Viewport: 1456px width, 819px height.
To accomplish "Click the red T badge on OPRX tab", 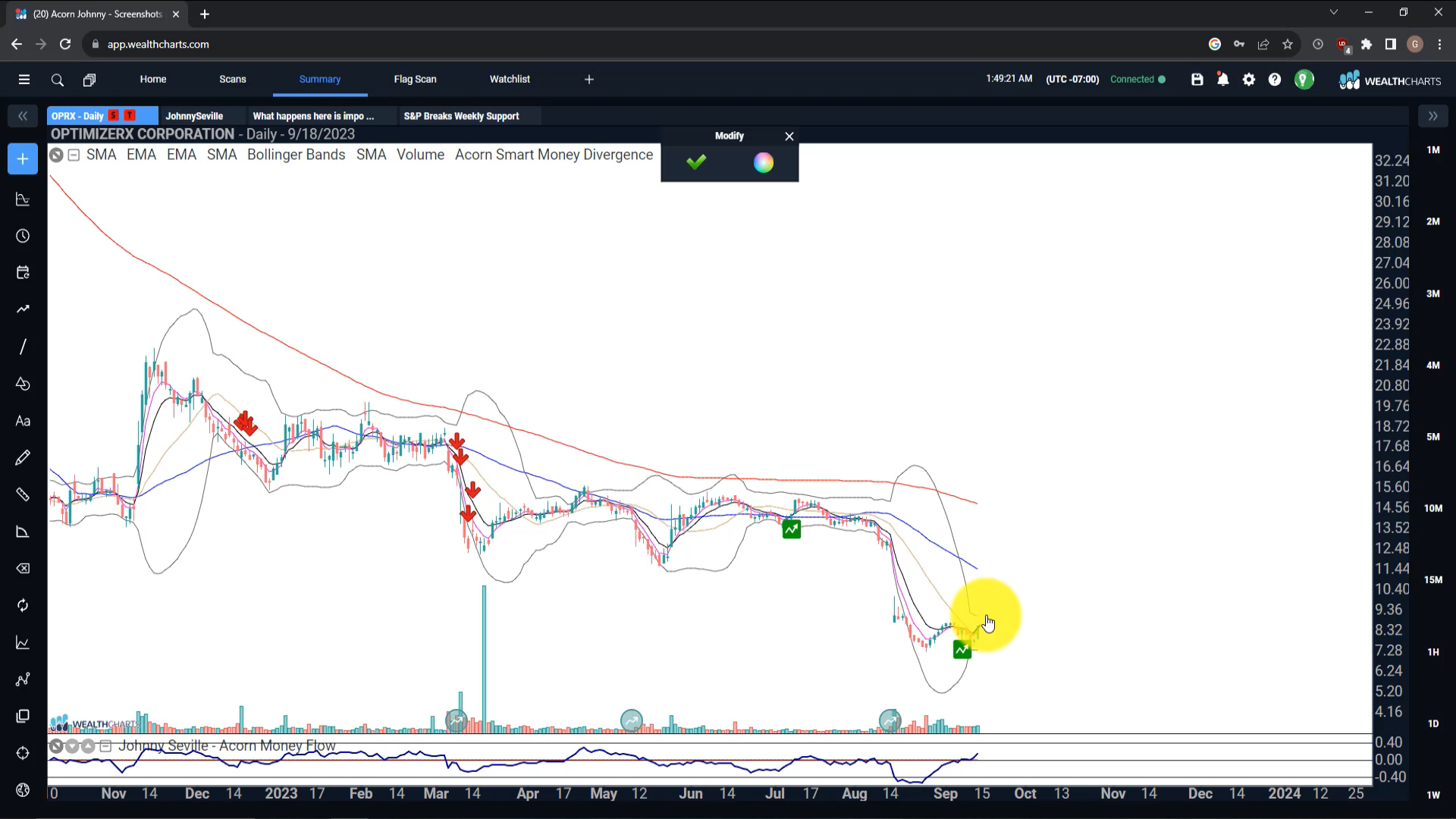I will (130, 116).
